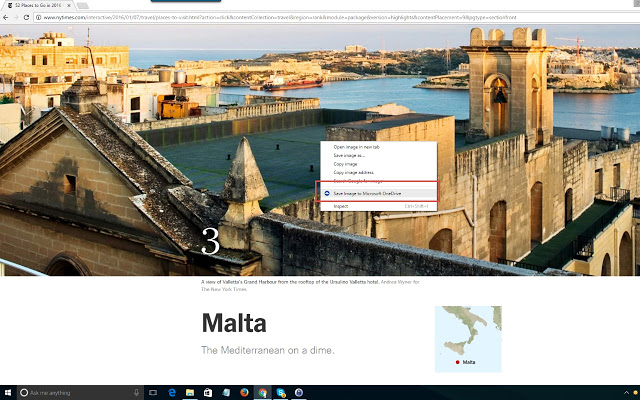Open File Explorer from the taskbar
Viewport: 640px width, 400px height.
(x=190, y=393)
